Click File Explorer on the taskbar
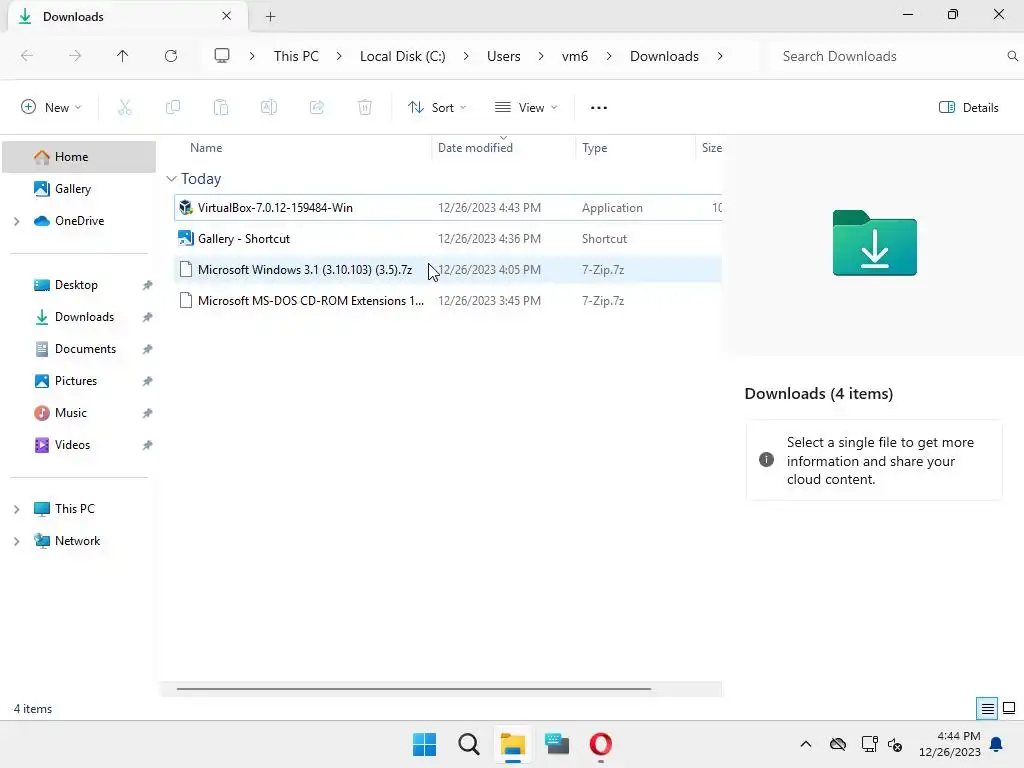Image resolution: width=1024 pixels, height=768 pixels. coord(513,744)
